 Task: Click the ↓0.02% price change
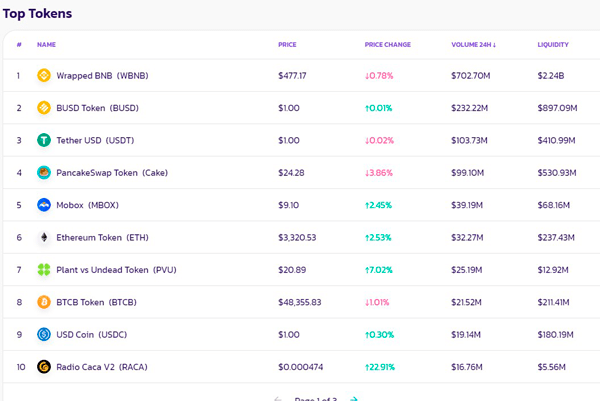(x=379, y=140)
